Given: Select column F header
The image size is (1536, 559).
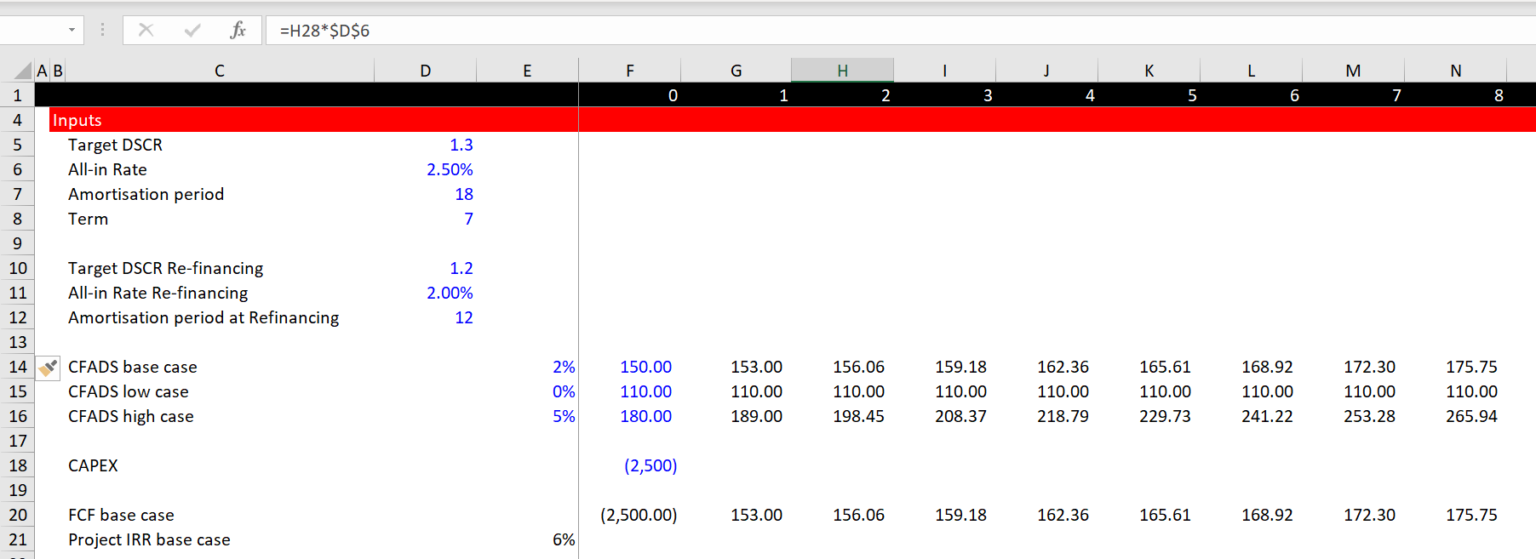Looking at the screenshot, I should click(x=629, y=70).
